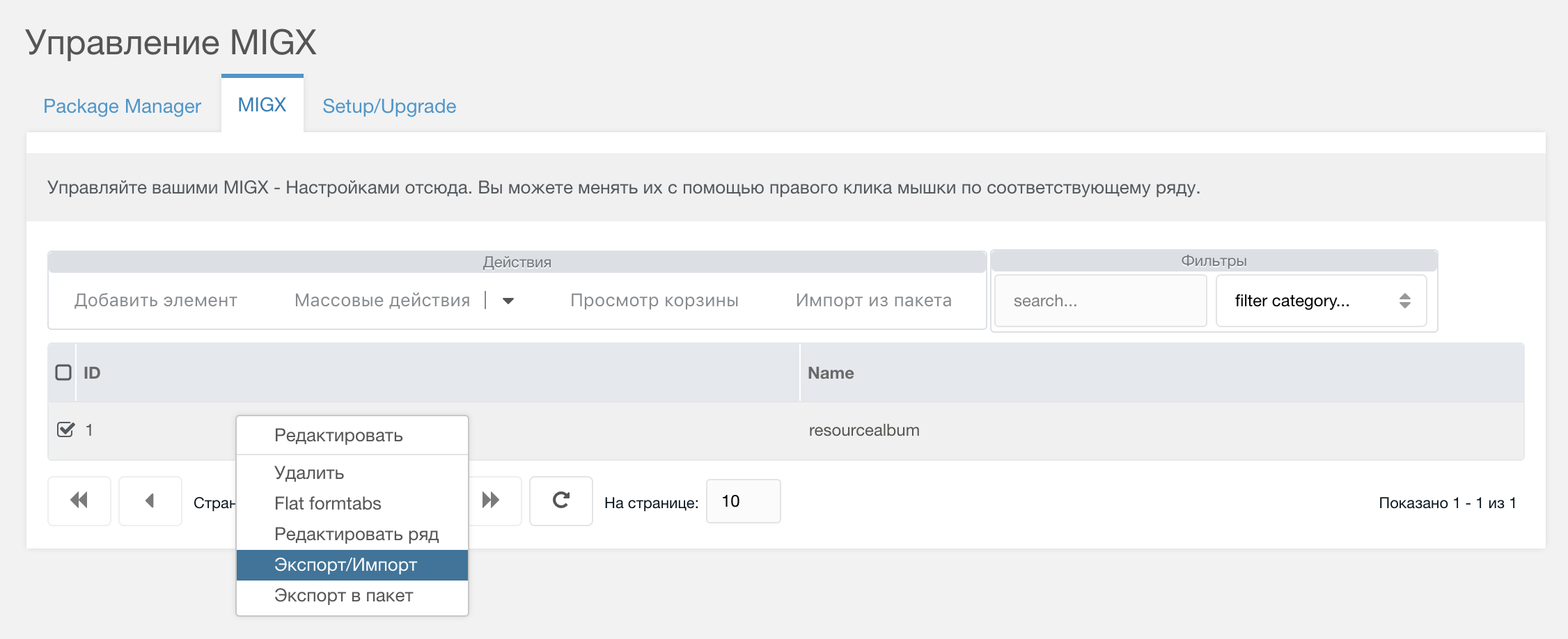Refresh the grid with reload icon

click(x=561, y=500)
